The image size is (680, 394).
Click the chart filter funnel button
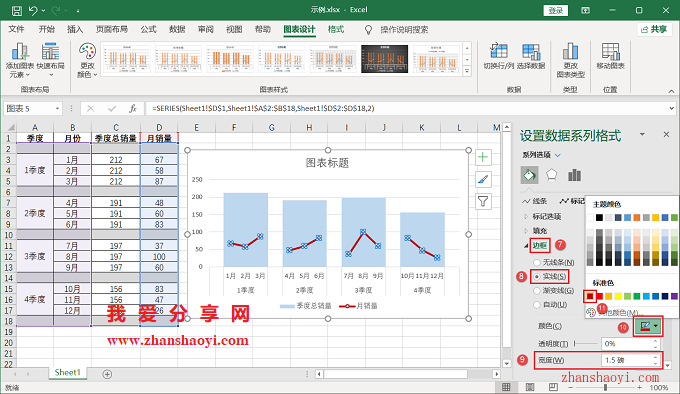pyautogui.click(x=483, y=201)
